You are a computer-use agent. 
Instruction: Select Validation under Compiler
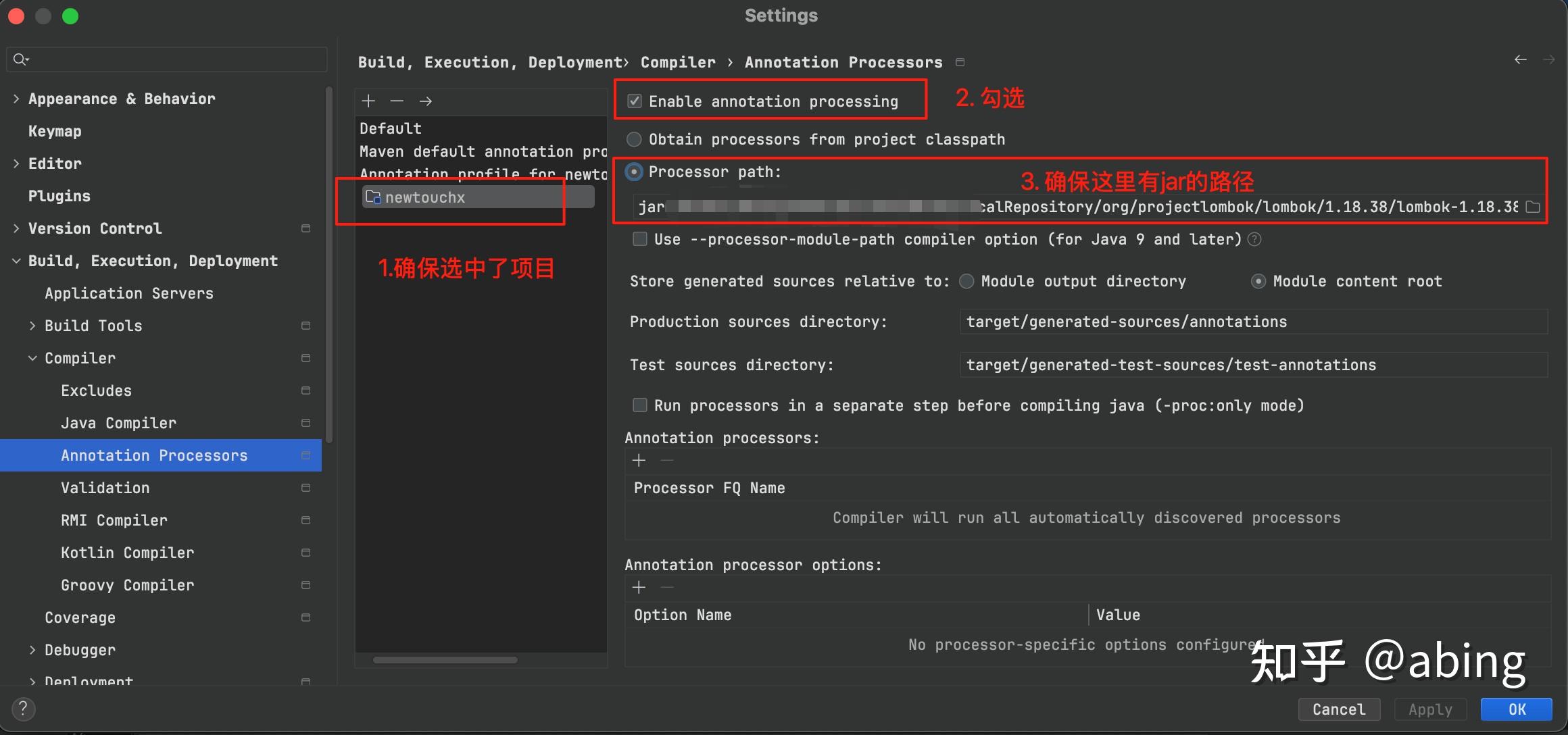pos(105,488)
